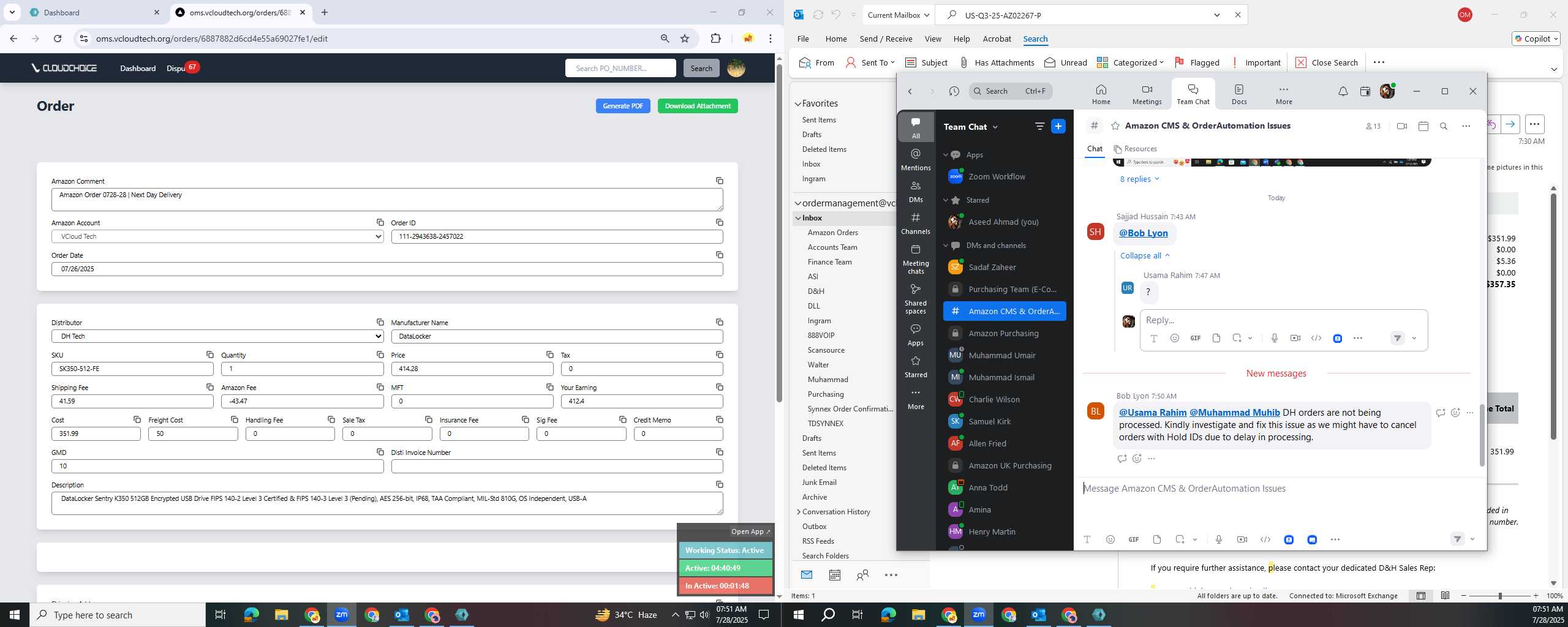Open Amazon Account dropdown showing VCloud Tech
Screen dimensions: 1568x627
pos(217,236)
